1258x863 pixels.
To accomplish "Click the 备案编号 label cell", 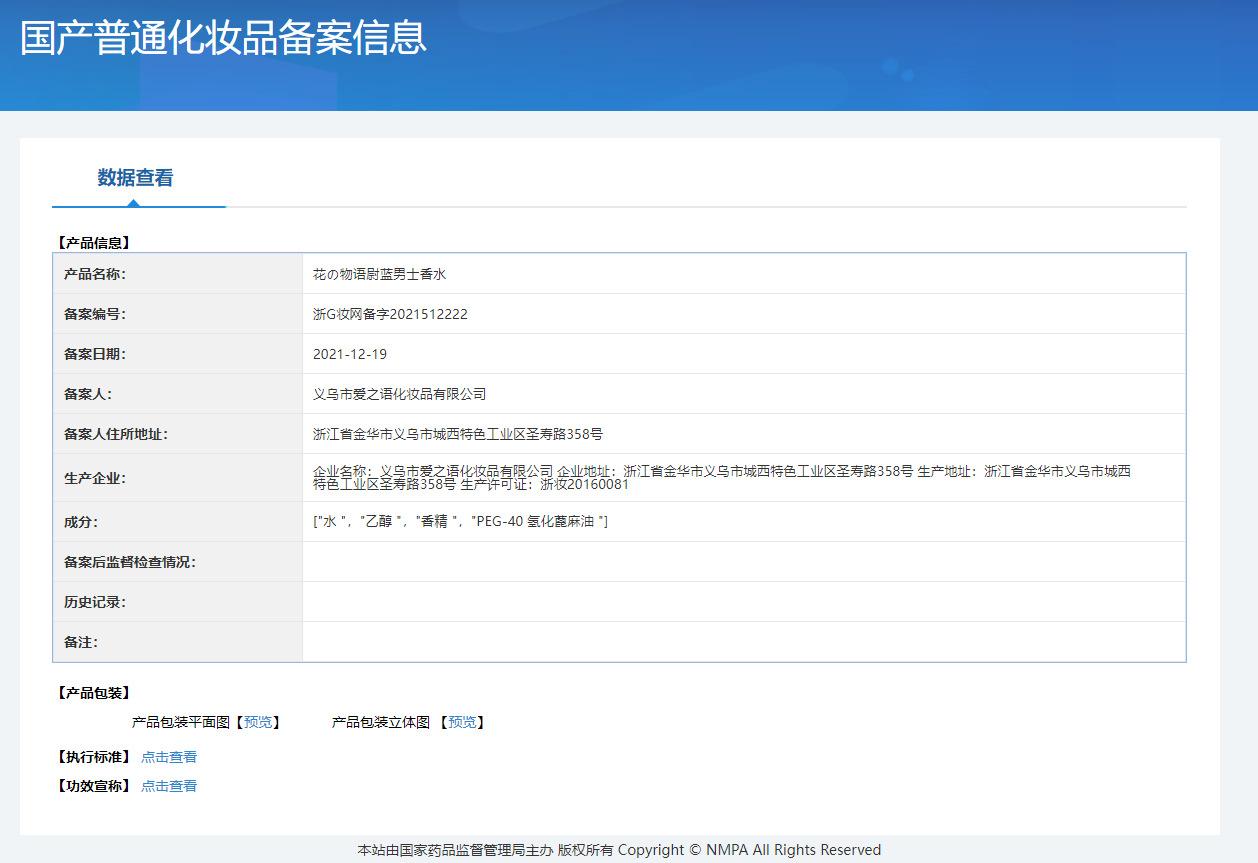I will point(178,314).
